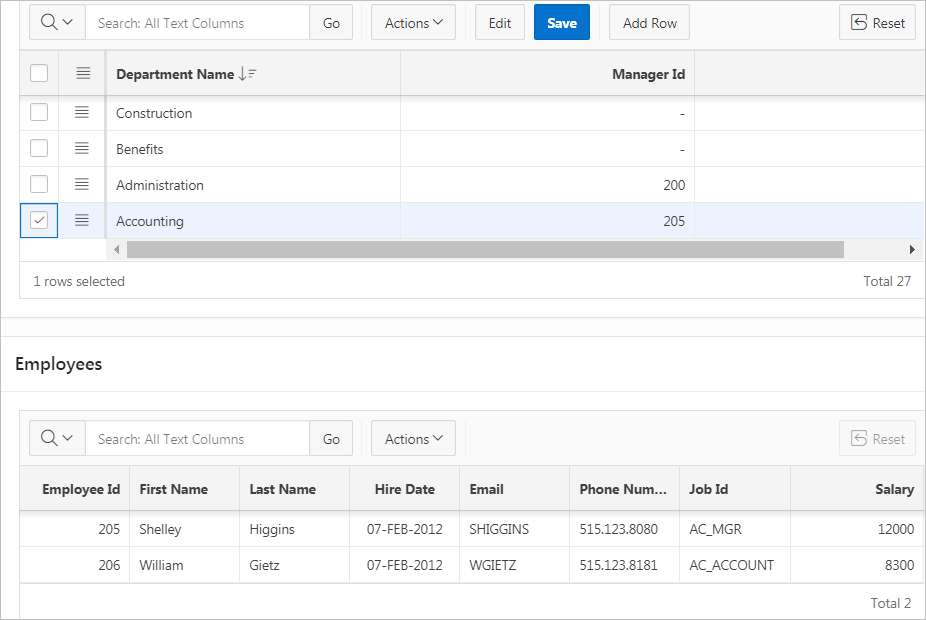Expand the Departments Actions menu
This screenshot has height=620, width=926.
(x=413, y=23)
